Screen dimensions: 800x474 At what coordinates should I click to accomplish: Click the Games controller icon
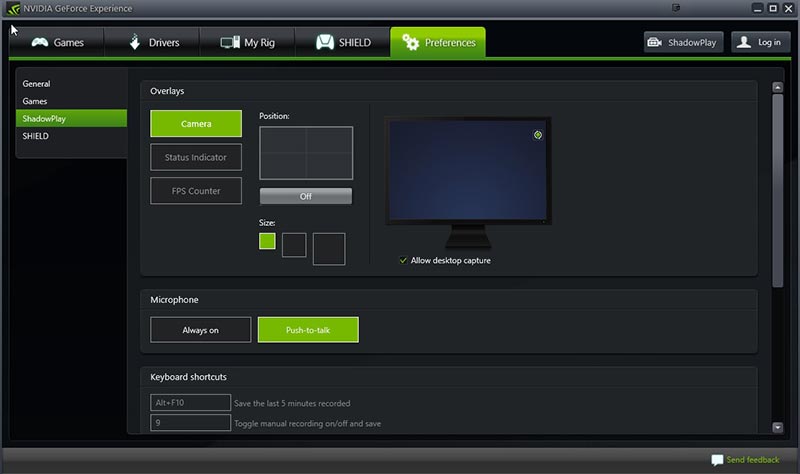pyautogui.click(x=40, y=43)
